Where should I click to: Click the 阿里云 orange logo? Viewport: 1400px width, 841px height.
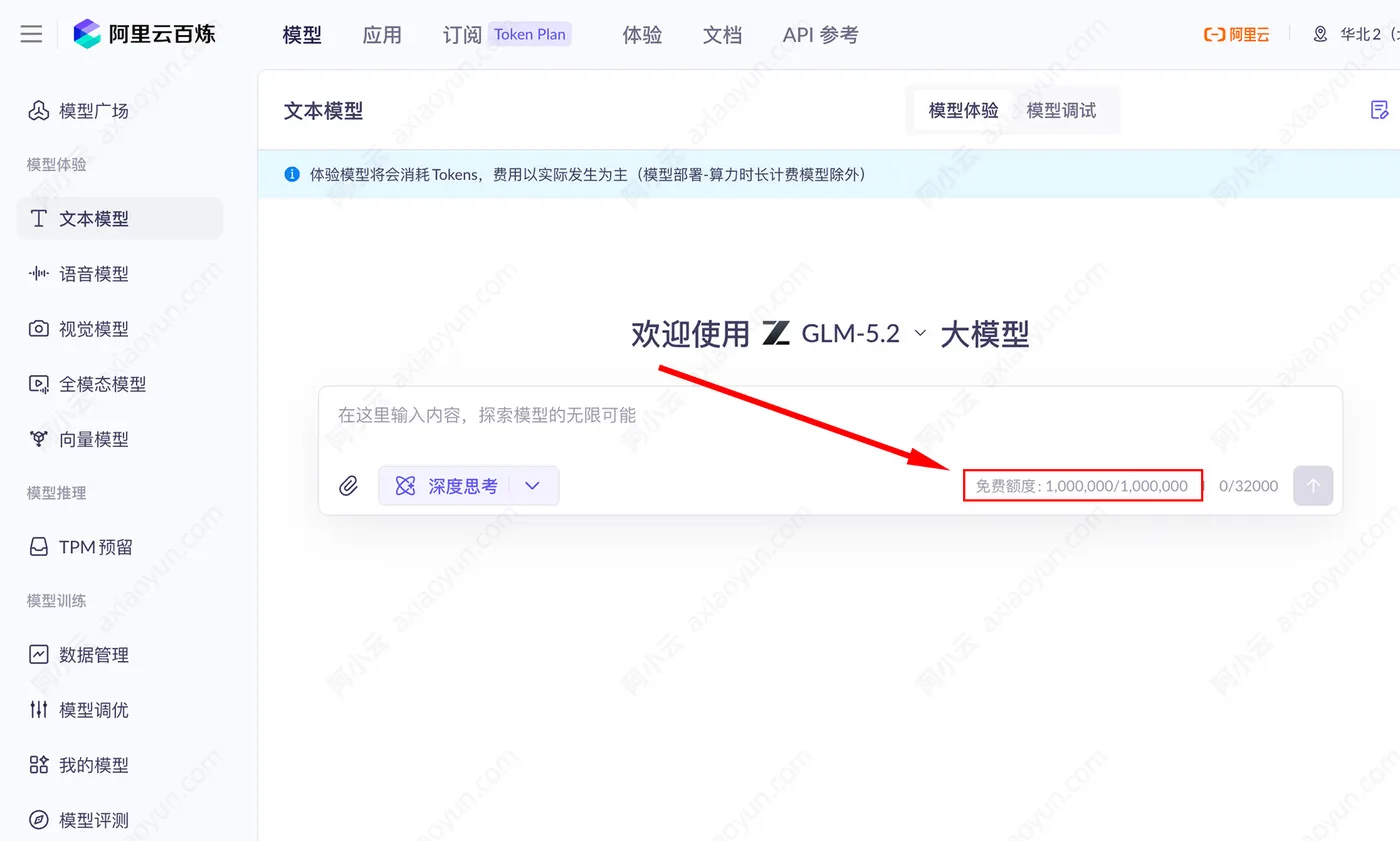point(1236,34)
